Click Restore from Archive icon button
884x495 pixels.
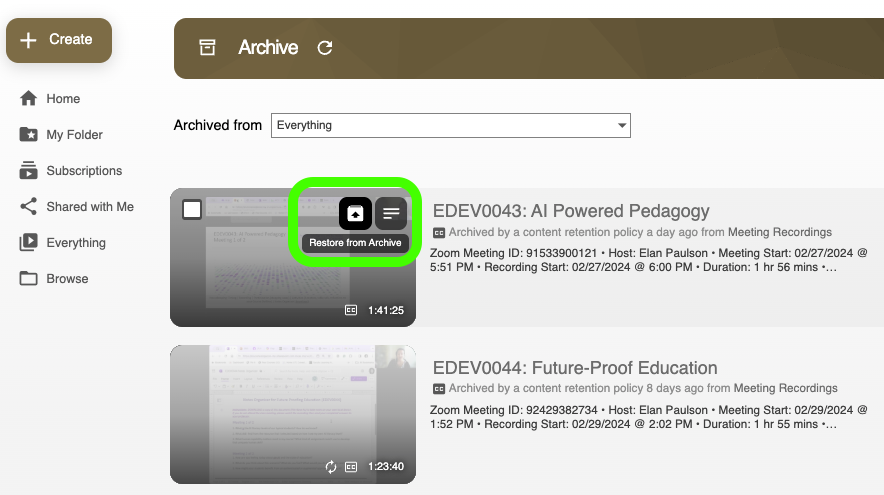pos(355,214)
